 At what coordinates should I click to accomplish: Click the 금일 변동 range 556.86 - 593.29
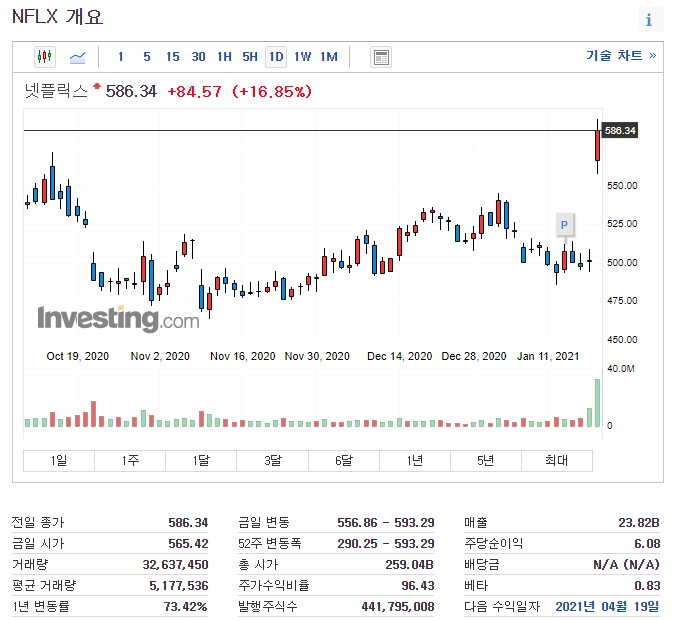(x=386, y=522)
